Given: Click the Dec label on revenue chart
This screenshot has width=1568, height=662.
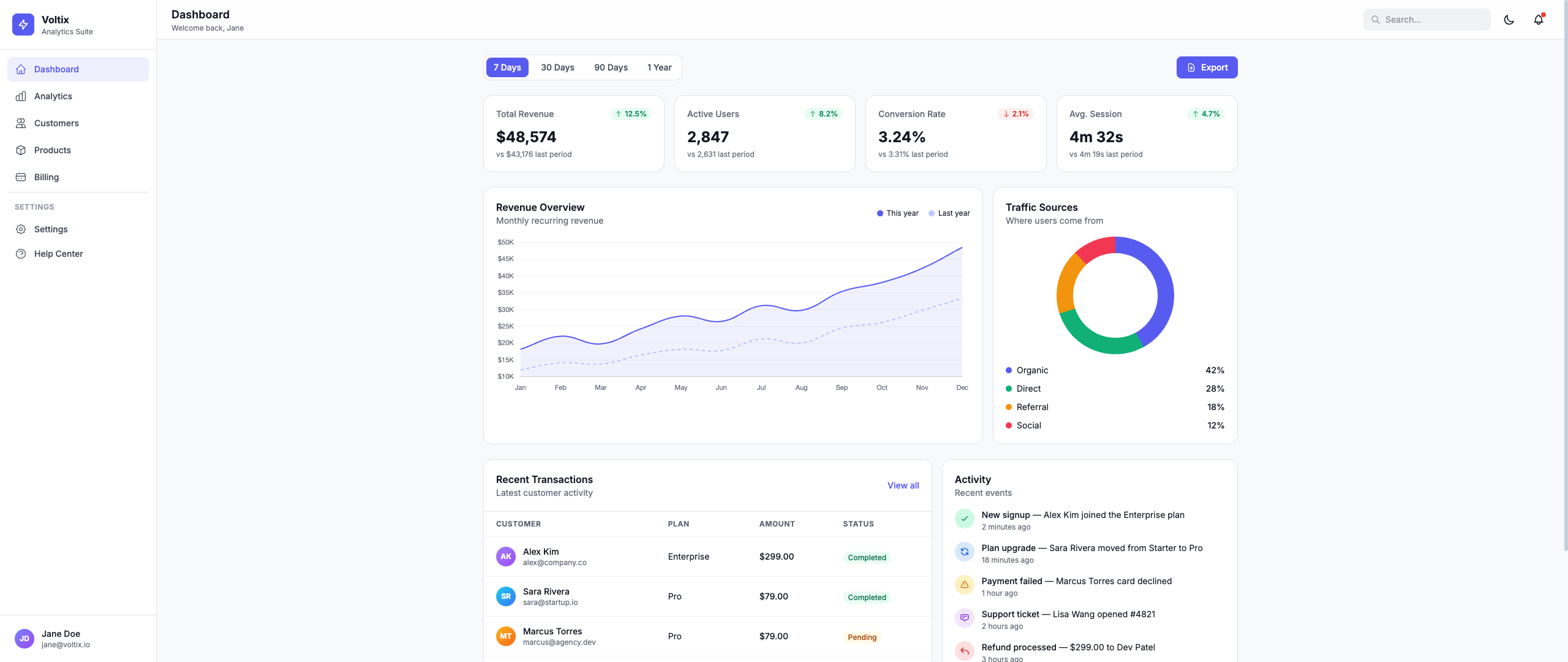Looking at the screenshot, I should (x=962, y=387).
